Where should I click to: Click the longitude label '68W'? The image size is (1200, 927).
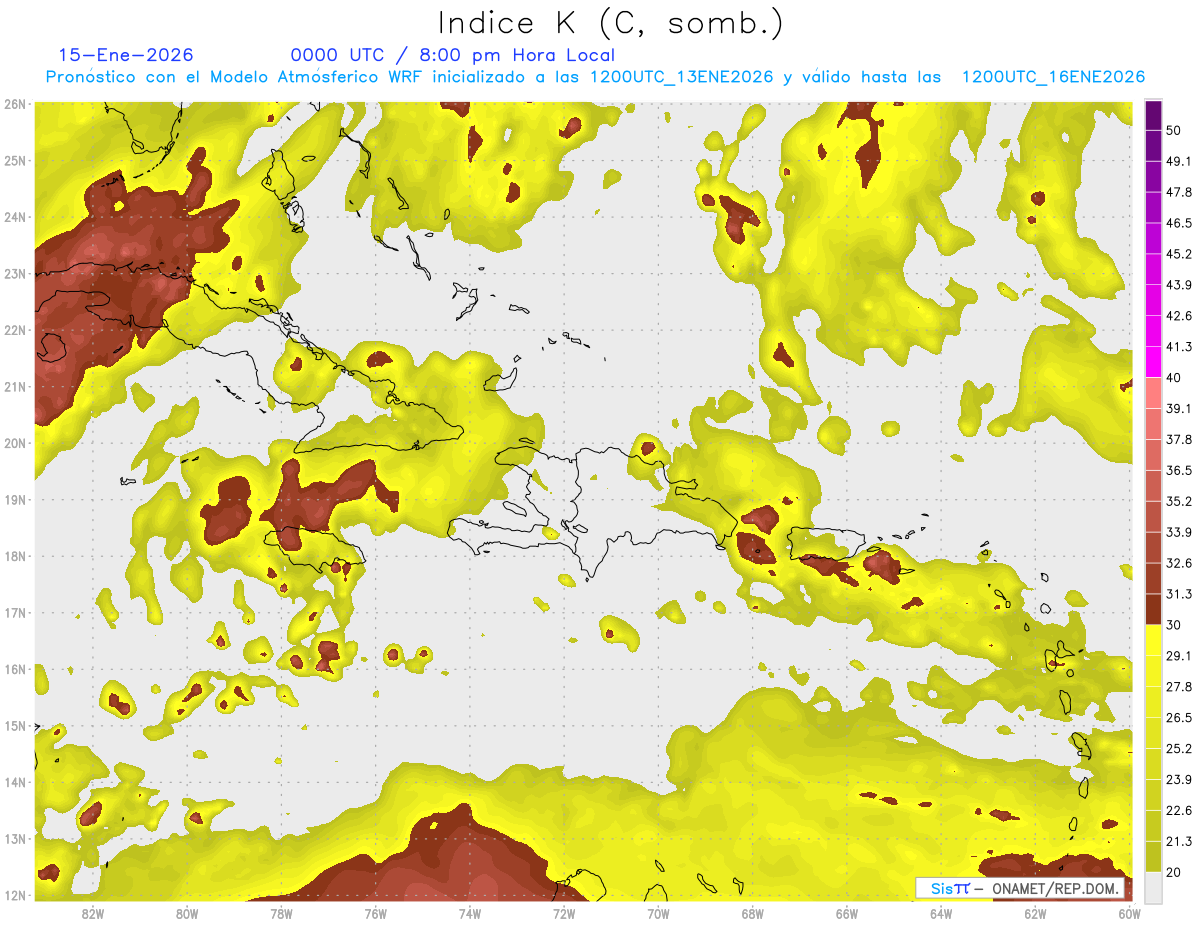coord(753,914)
